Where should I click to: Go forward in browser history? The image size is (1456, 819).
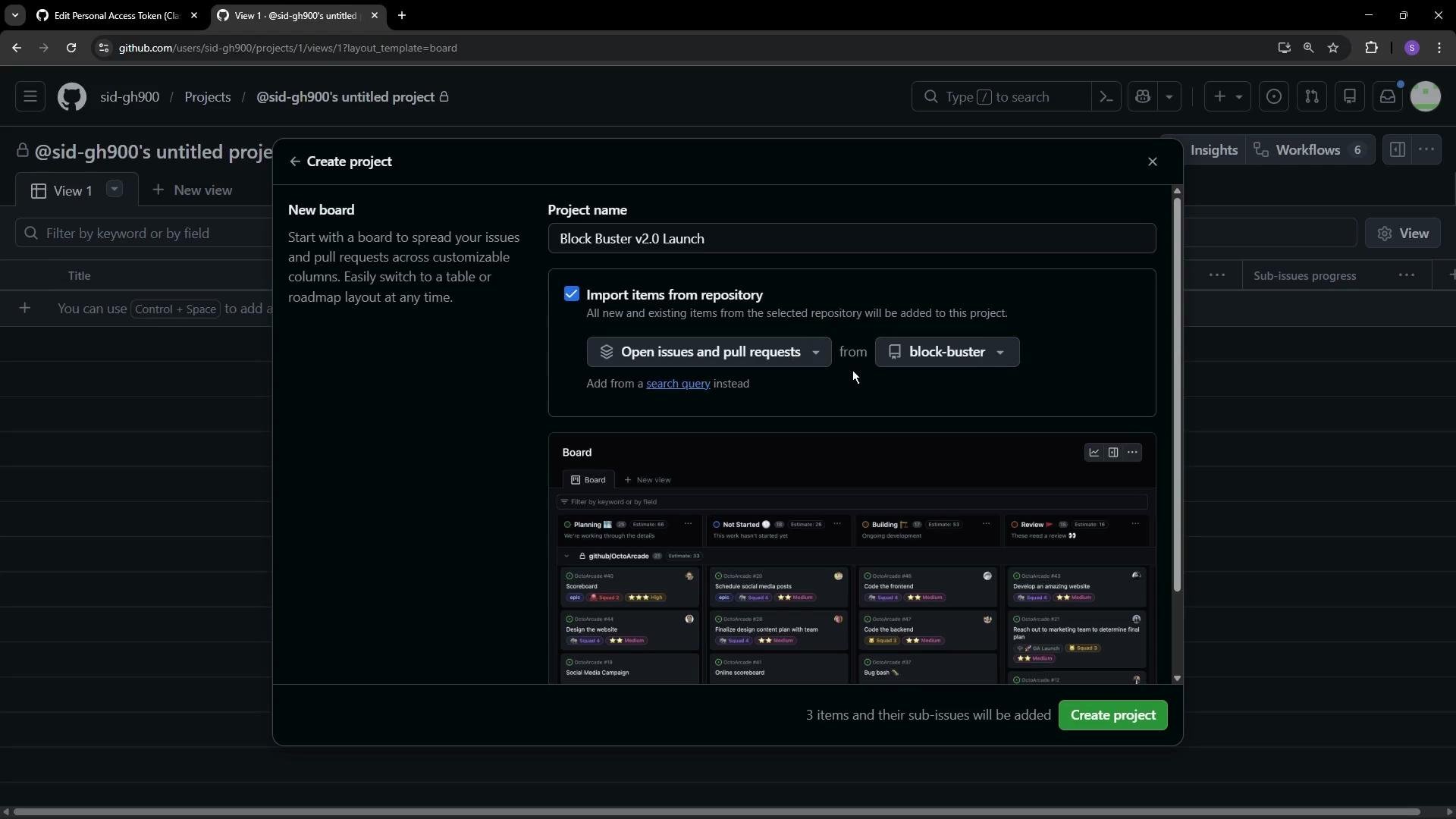pyautogui.click(x=44, y=48)
